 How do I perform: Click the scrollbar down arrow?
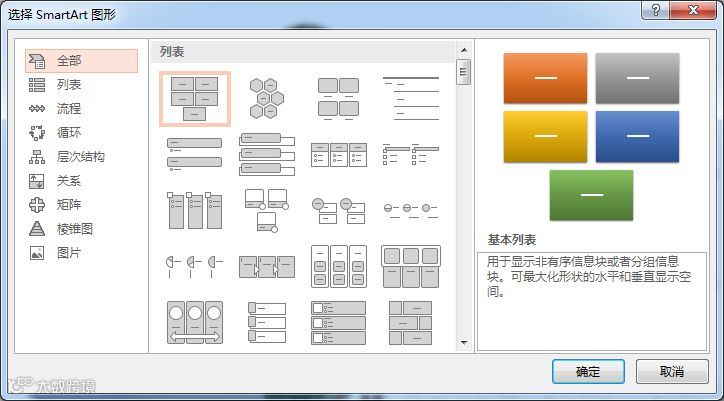pyautogui.click(x=464, y=343)
